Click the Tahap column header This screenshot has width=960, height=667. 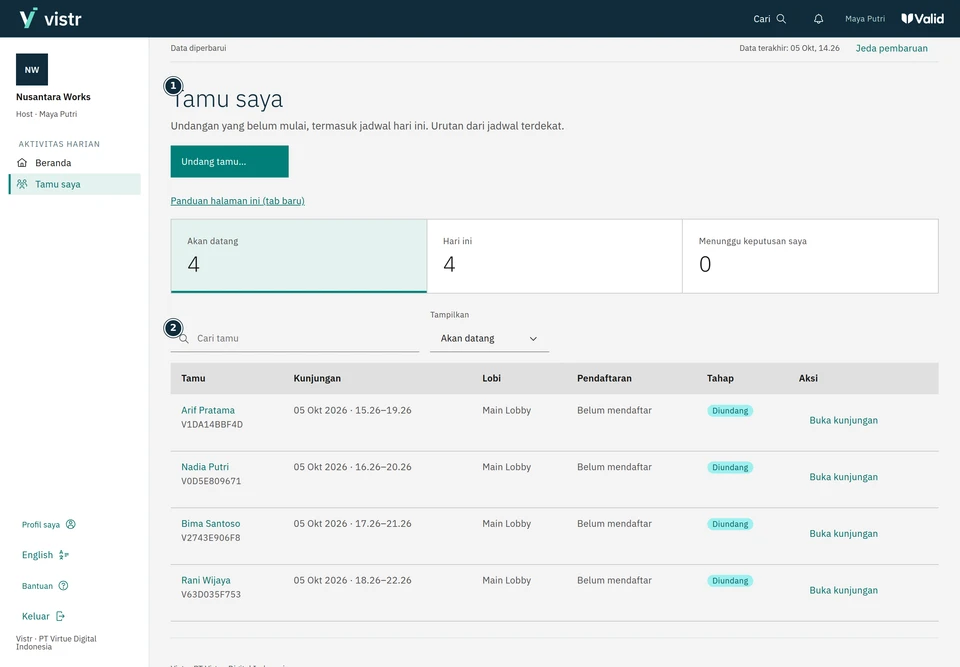[720, 379]
